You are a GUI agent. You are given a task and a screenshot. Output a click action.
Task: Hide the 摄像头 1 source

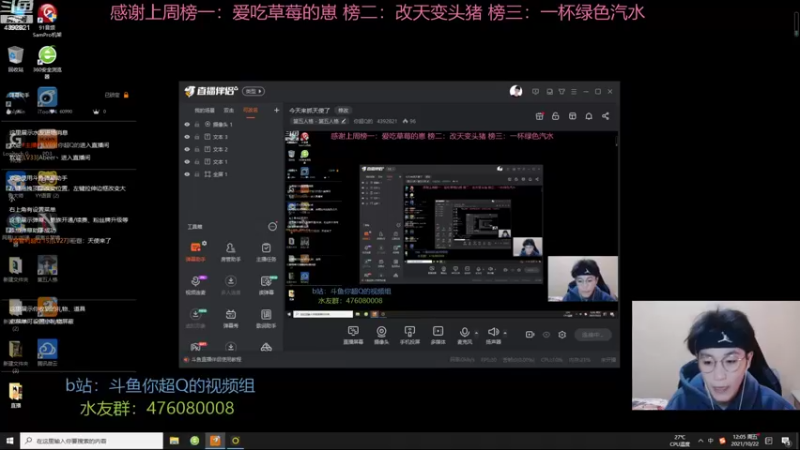(x=187, y=124)
